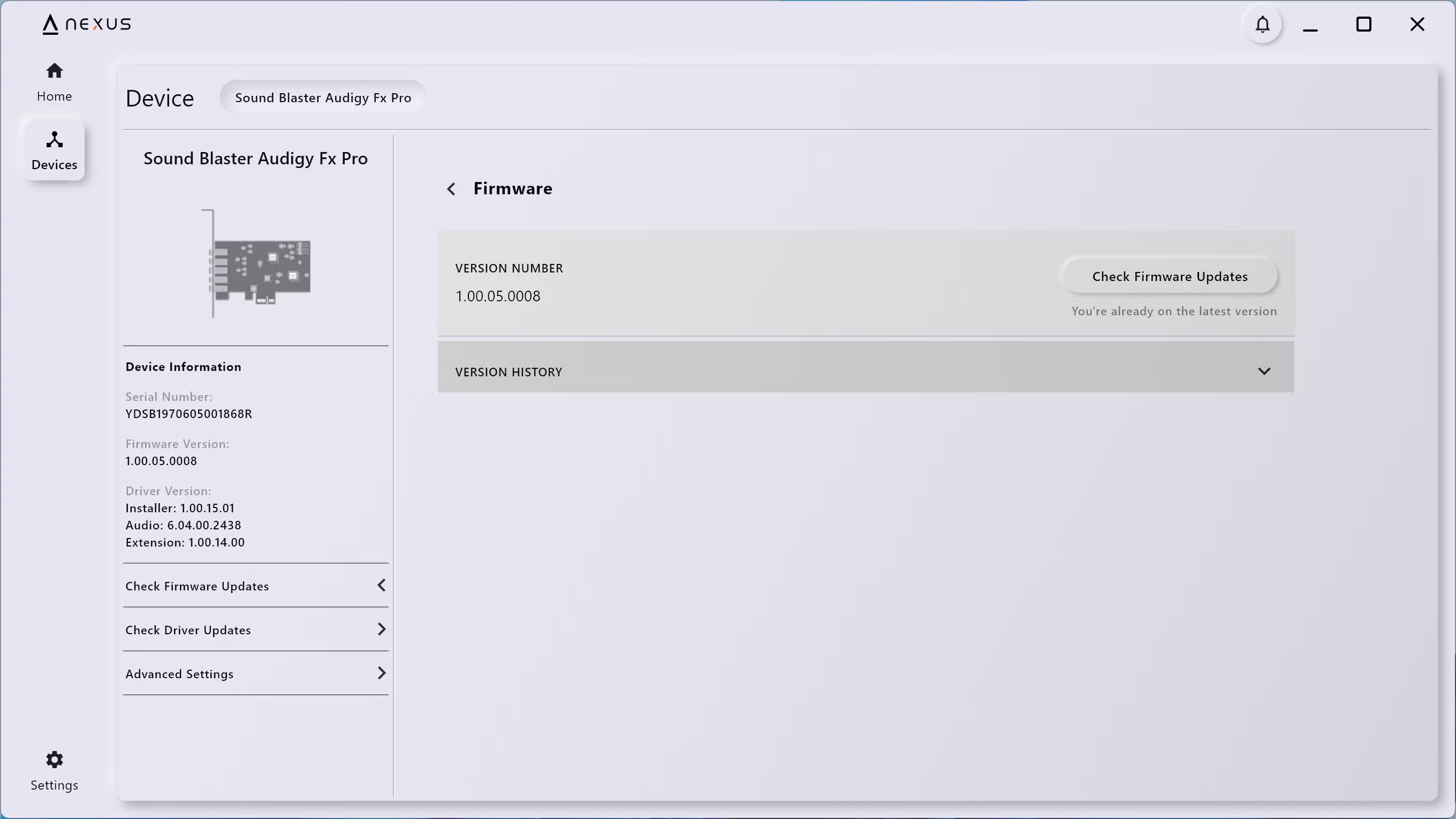Click Check Firmware Updates menu row
This screenshot has height=819, width=1456.
click(196, 586)
